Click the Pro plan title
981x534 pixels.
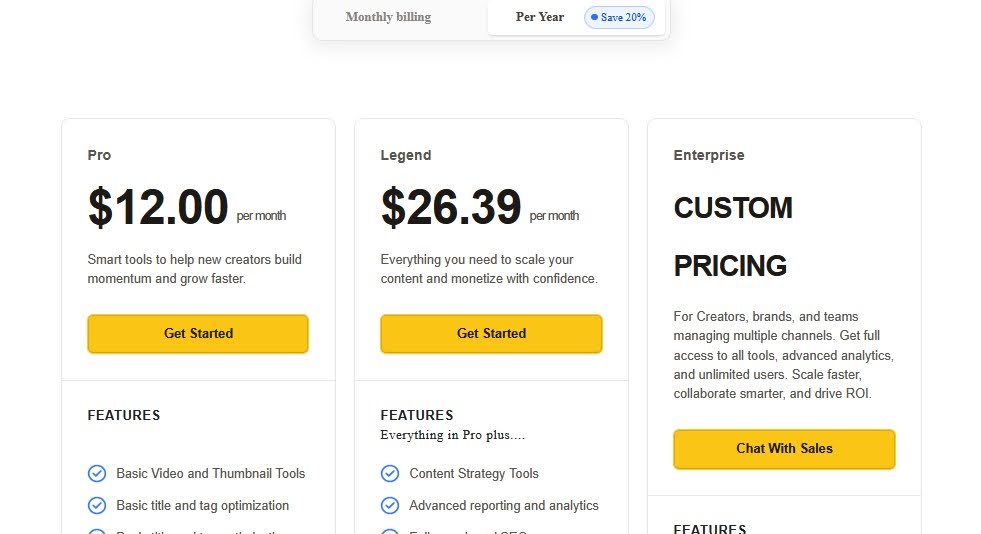tap(99, 155)
